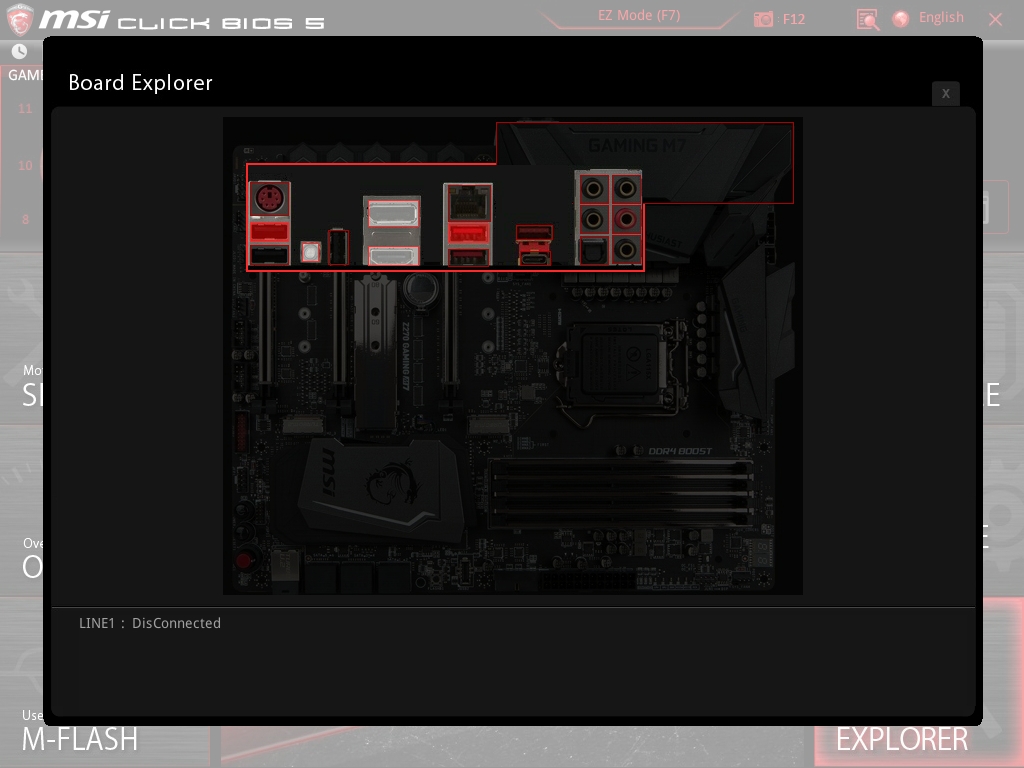Select the top-left audio jack
This screenshot has width=1024, height=768.
[x=592, y=189]
